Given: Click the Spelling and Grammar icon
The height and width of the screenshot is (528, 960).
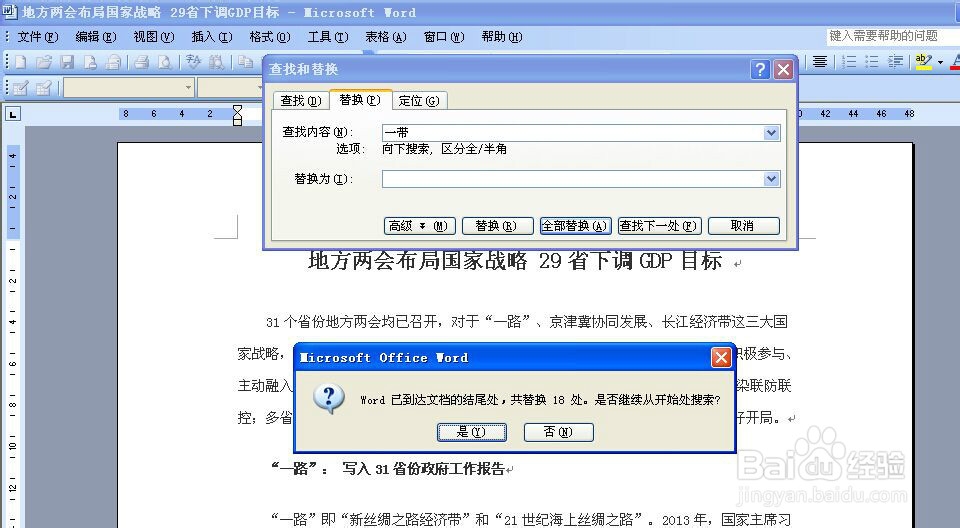Looking at the screenshot, I should click(x=193, y=62).
